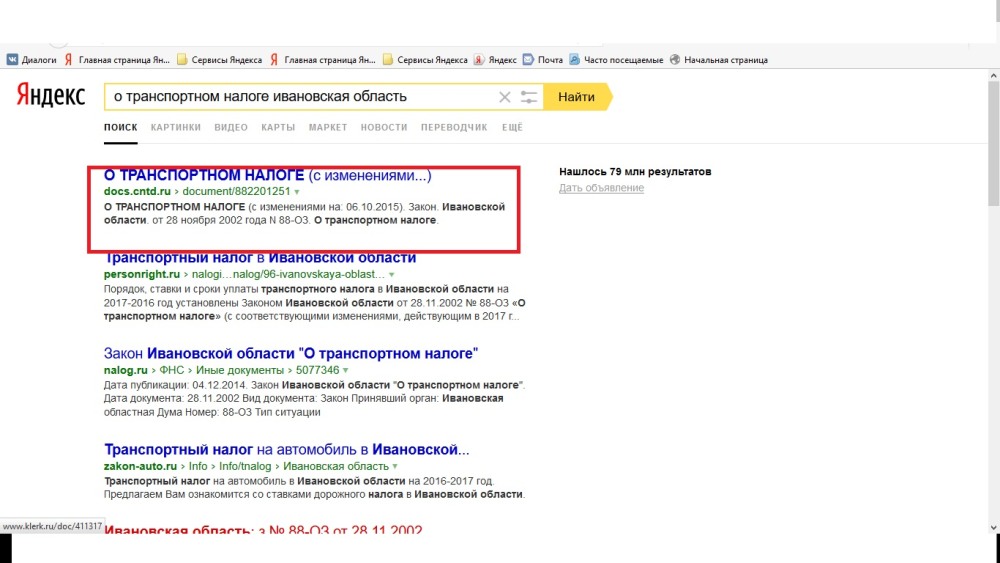Screen dimensions: 1000x563
Task: Click page scrollbar up arrow
Action: coord(994,76)
